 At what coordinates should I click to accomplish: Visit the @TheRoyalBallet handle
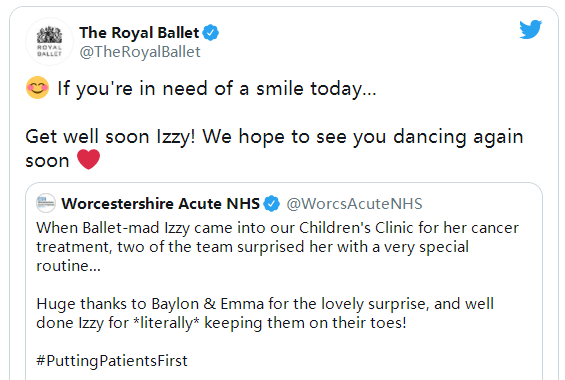140,52
